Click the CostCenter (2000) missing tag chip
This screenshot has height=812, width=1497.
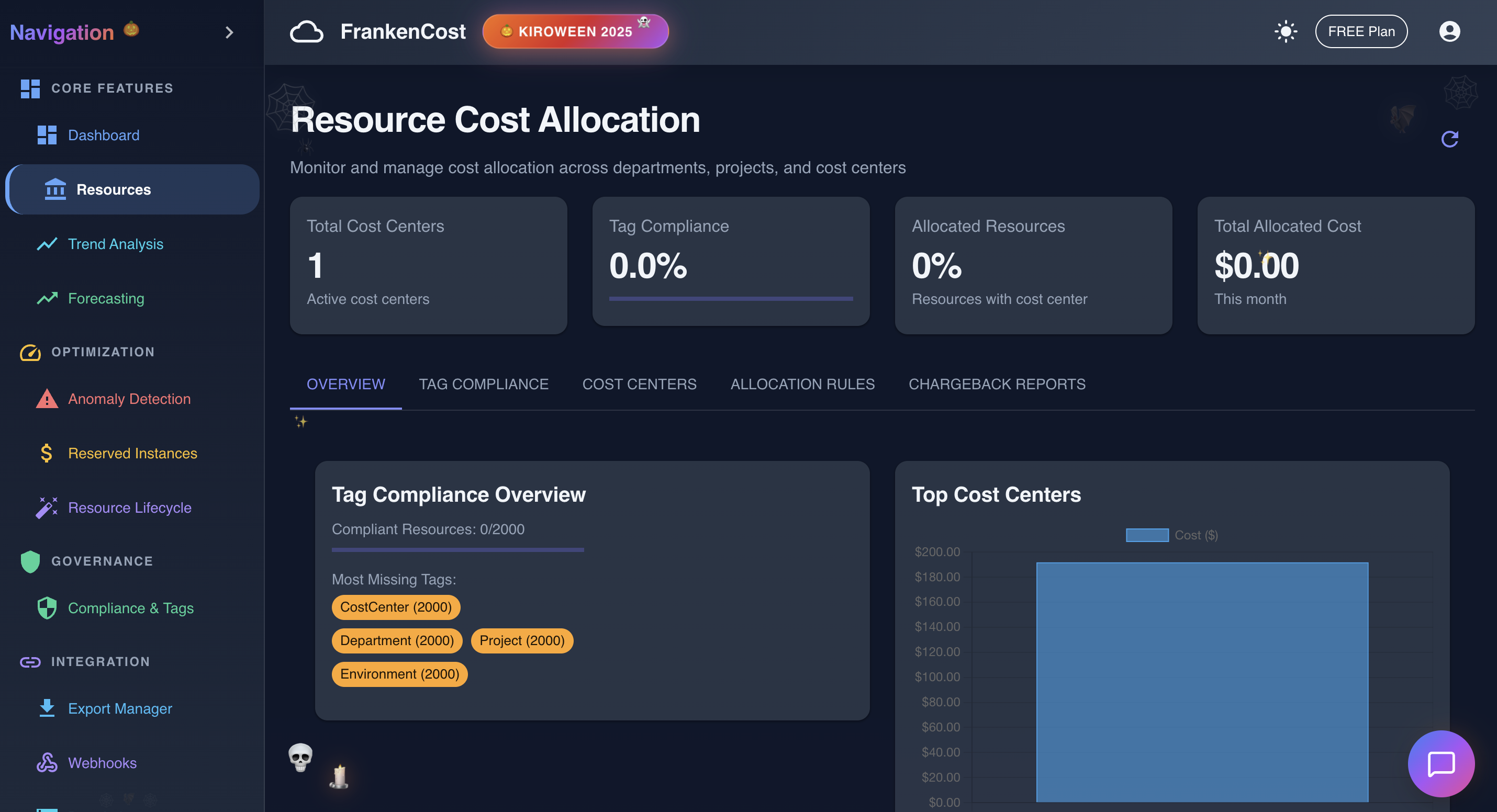396,607
